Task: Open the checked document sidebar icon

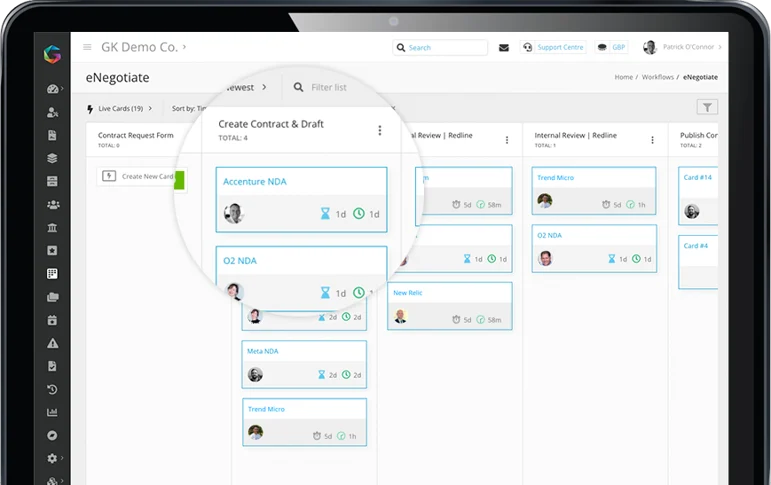Action: click(x=52, y=366)
